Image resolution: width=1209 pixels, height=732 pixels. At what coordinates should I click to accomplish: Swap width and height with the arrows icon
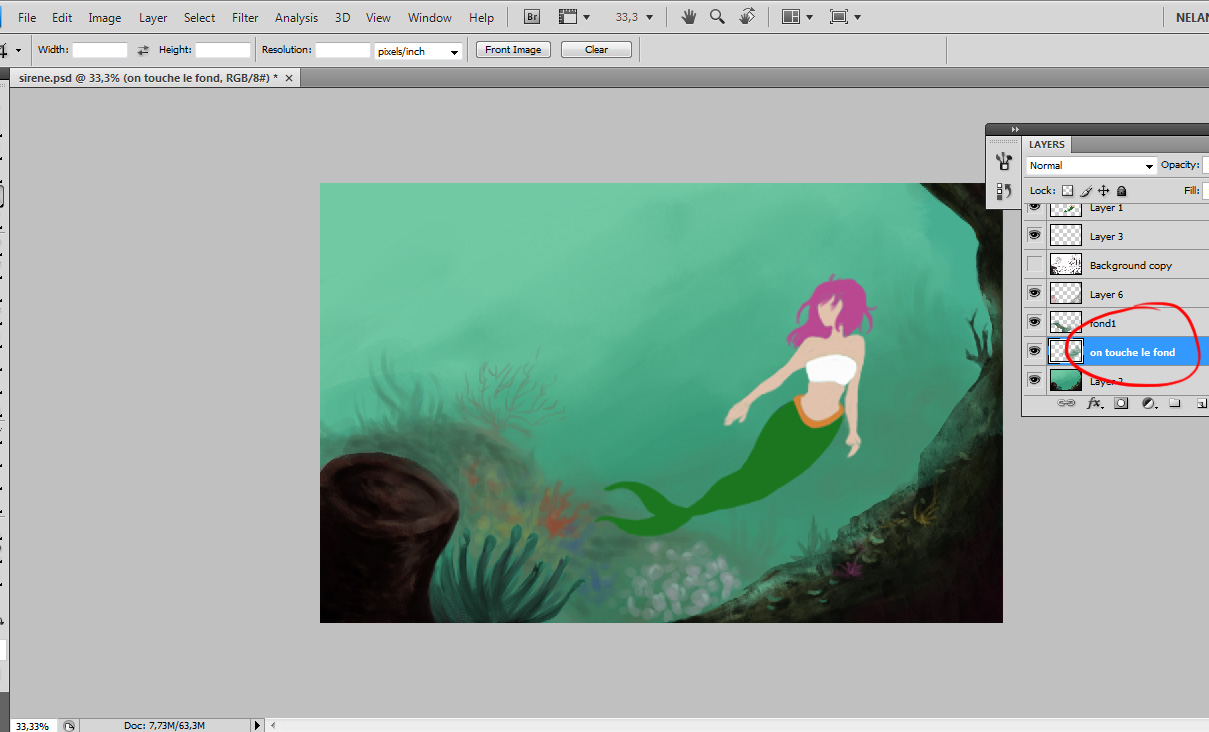(143, 50)
